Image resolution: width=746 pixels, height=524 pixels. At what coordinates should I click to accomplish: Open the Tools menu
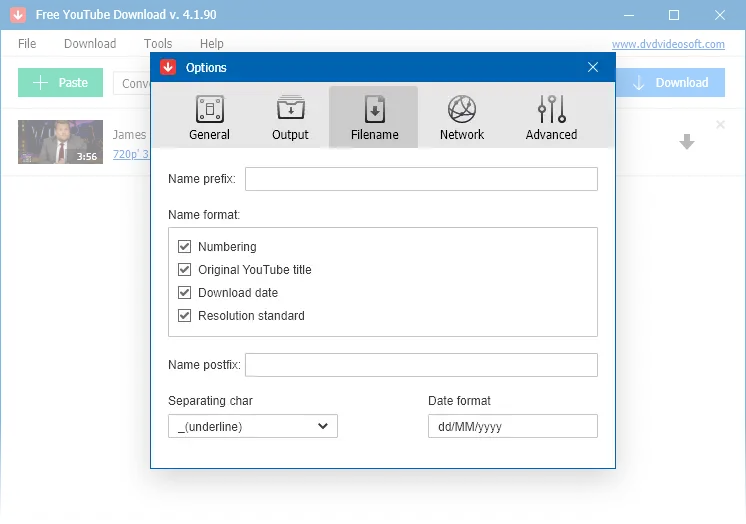click(158, 44)
